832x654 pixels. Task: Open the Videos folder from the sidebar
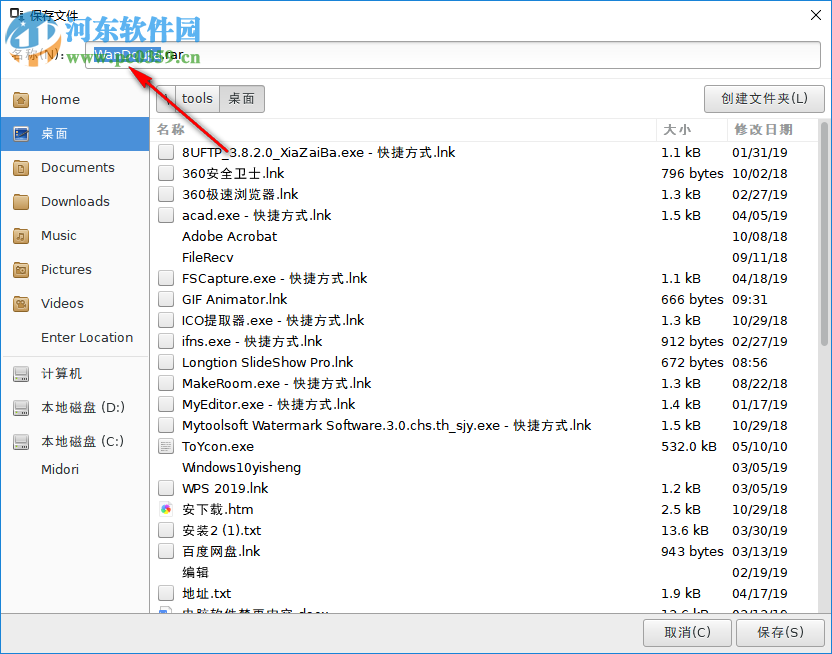pyautogui.click(x=60, y=303)
